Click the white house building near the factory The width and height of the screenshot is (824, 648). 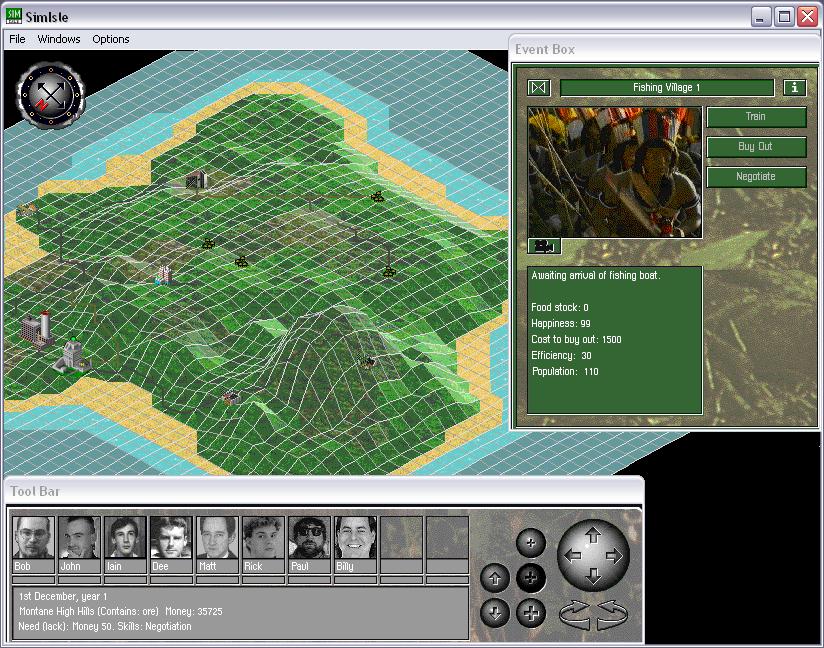coord(74,356)
